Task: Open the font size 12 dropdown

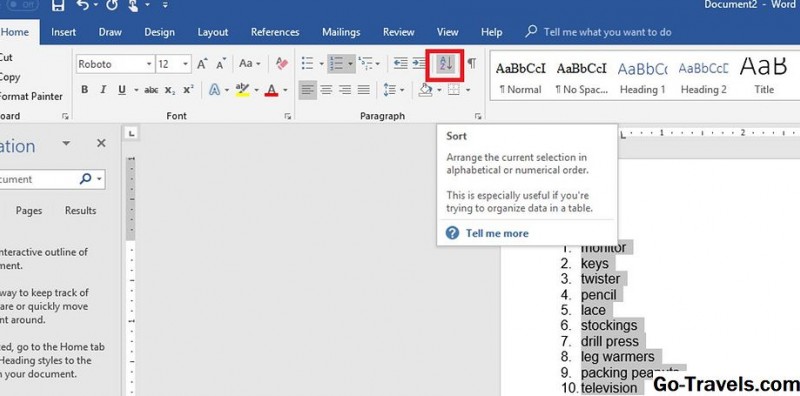Action: tap(186, 64)
